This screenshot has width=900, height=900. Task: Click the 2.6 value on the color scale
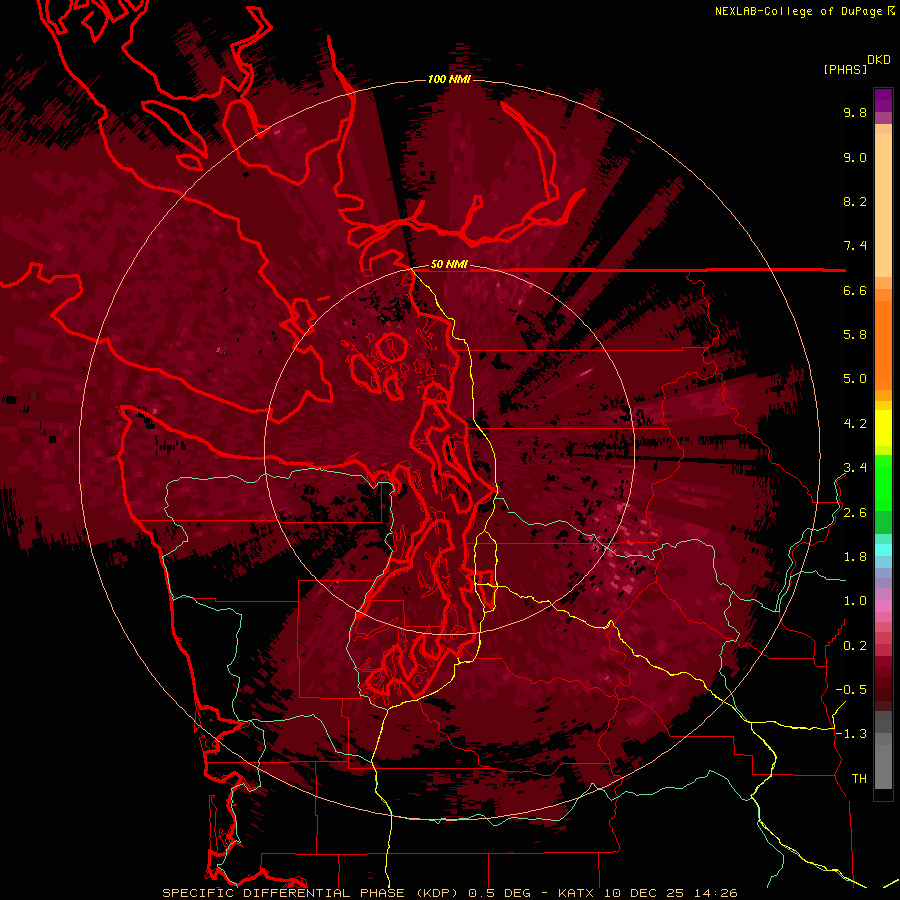click(855, 513)
